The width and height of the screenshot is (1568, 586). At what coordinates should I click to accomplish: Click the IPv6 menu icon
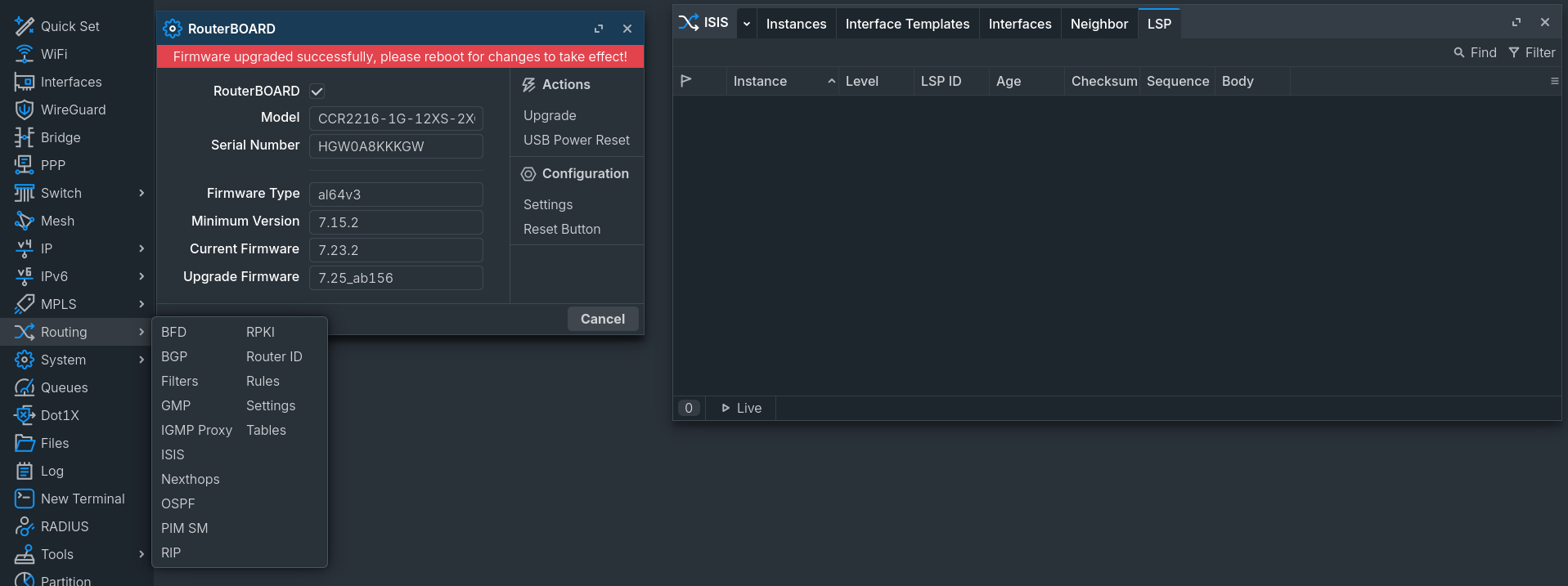[25, 276]
